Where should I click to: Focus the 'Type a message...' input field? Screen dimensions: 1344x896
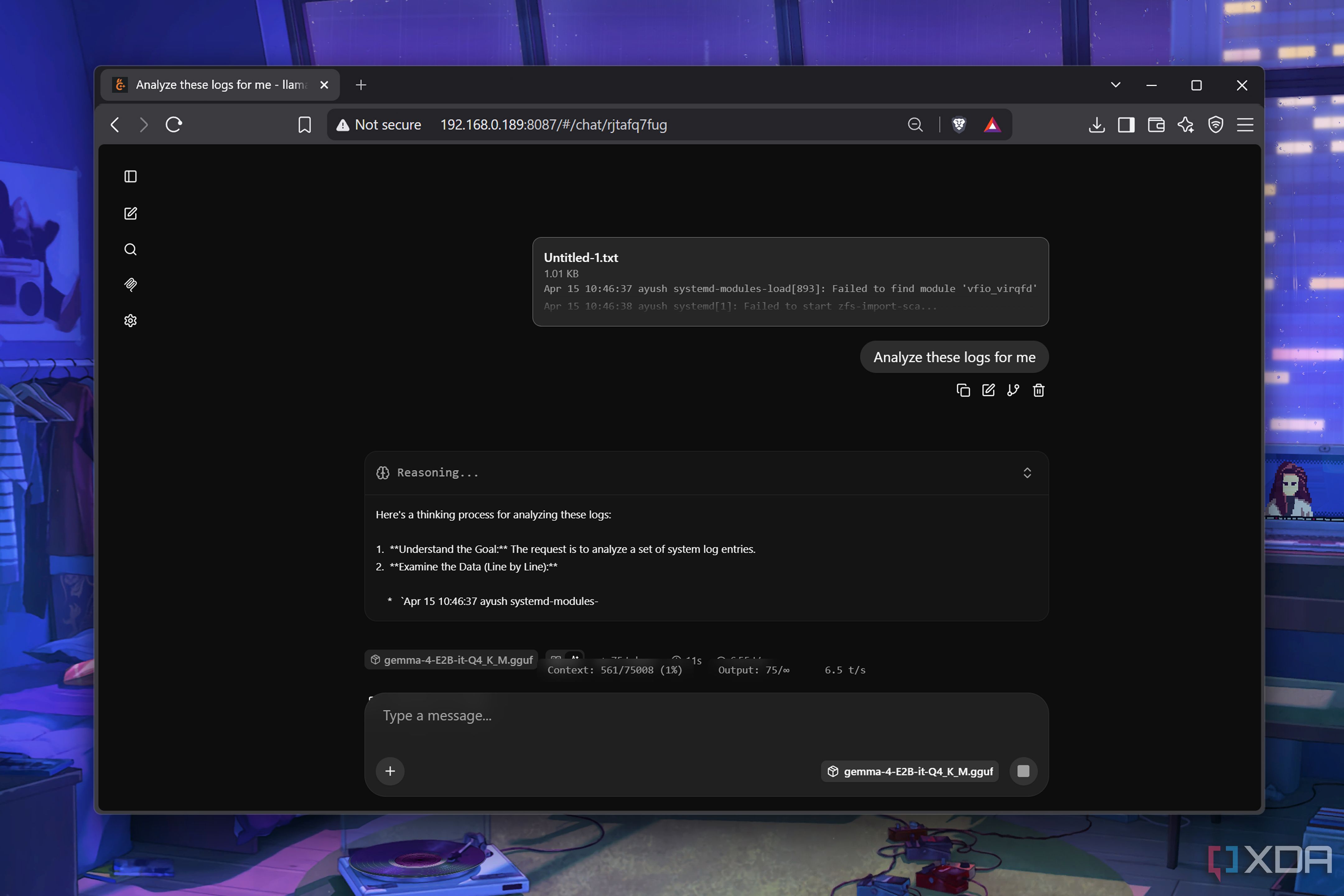pos(706,716)
